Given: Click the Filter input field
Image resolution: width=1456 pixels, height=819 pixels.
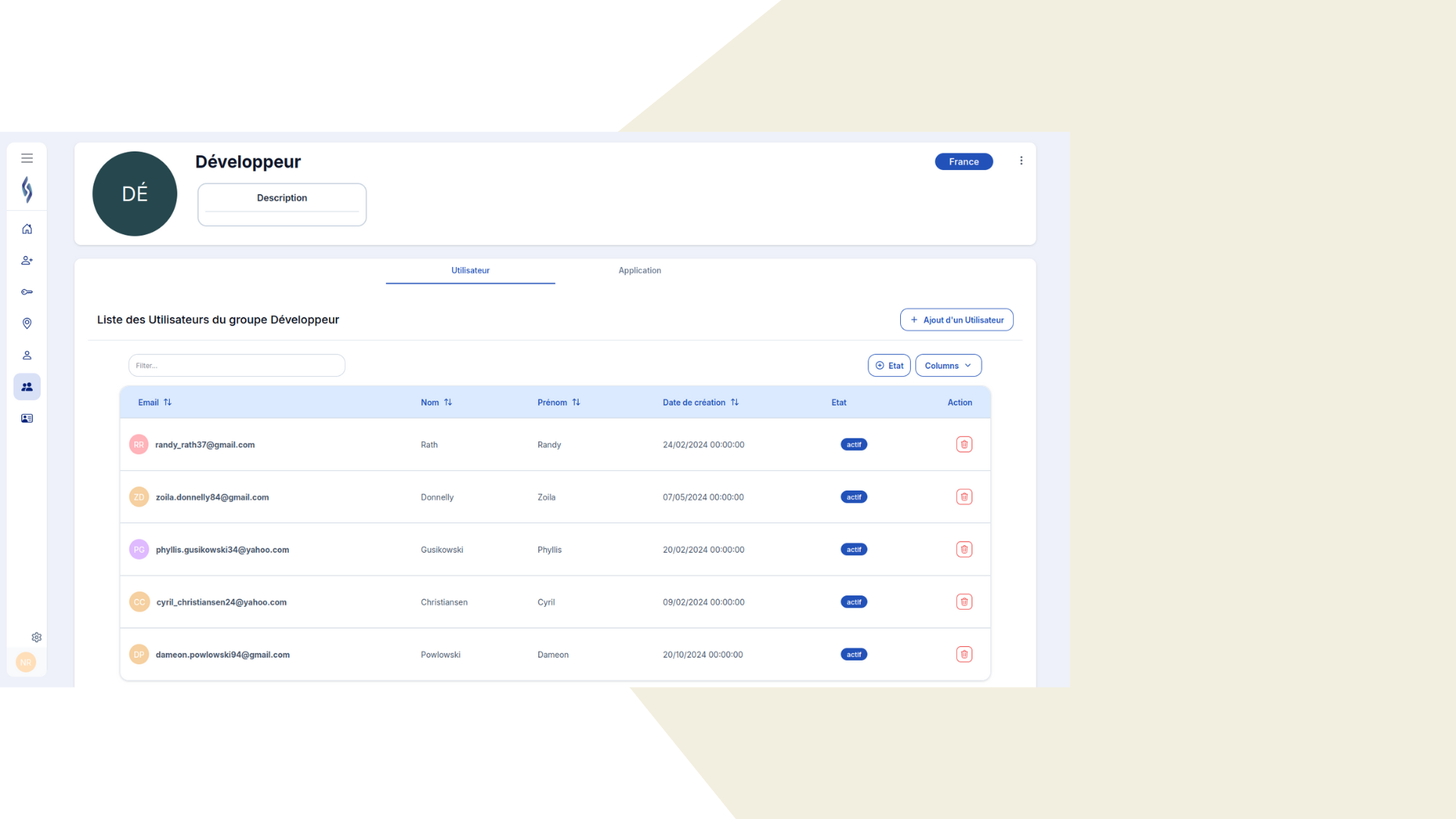Looking at the screenshot, I should pyautogui.click(x=237, y=366).
